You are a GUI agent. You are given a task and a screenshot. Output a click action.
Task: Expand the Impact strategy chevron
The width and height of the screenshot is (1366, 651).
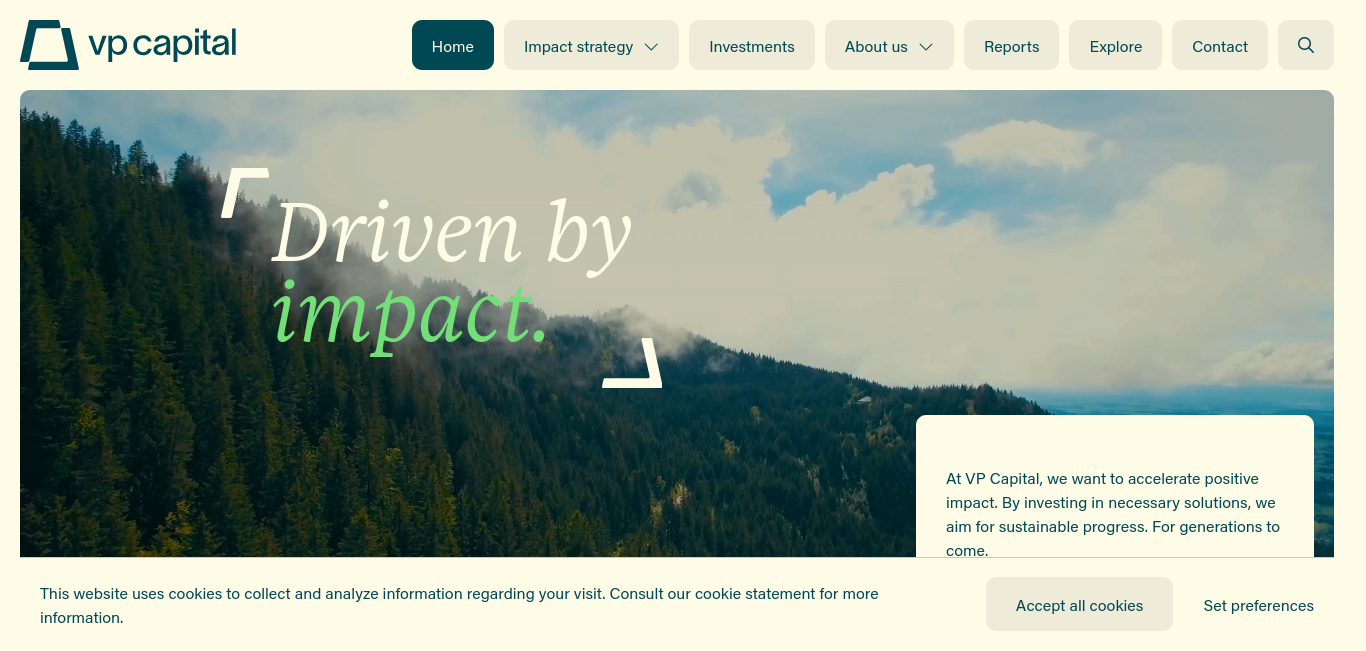651,47
